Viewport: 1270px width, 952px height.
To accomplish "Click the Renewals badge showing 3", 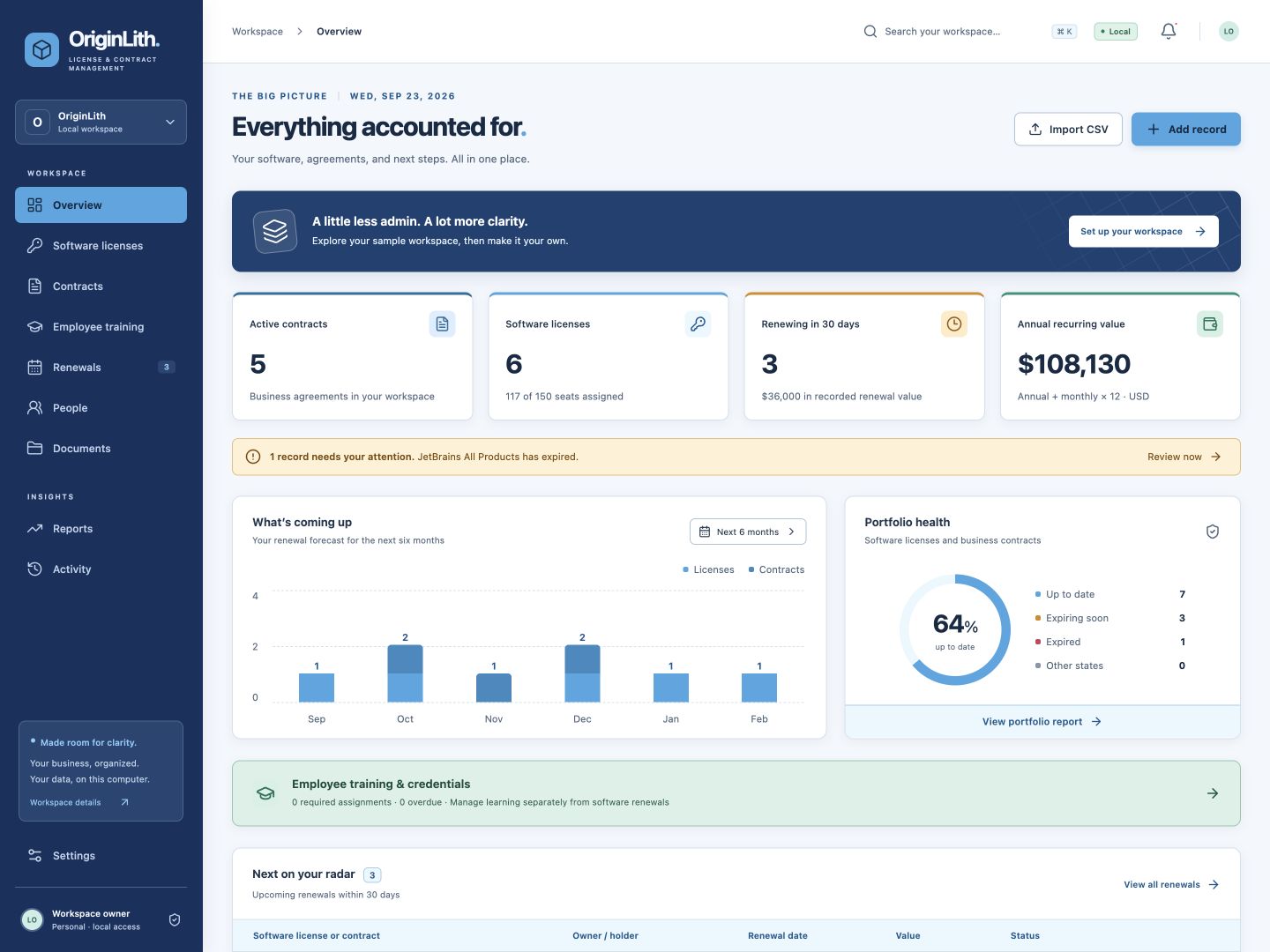I will 167,367.
